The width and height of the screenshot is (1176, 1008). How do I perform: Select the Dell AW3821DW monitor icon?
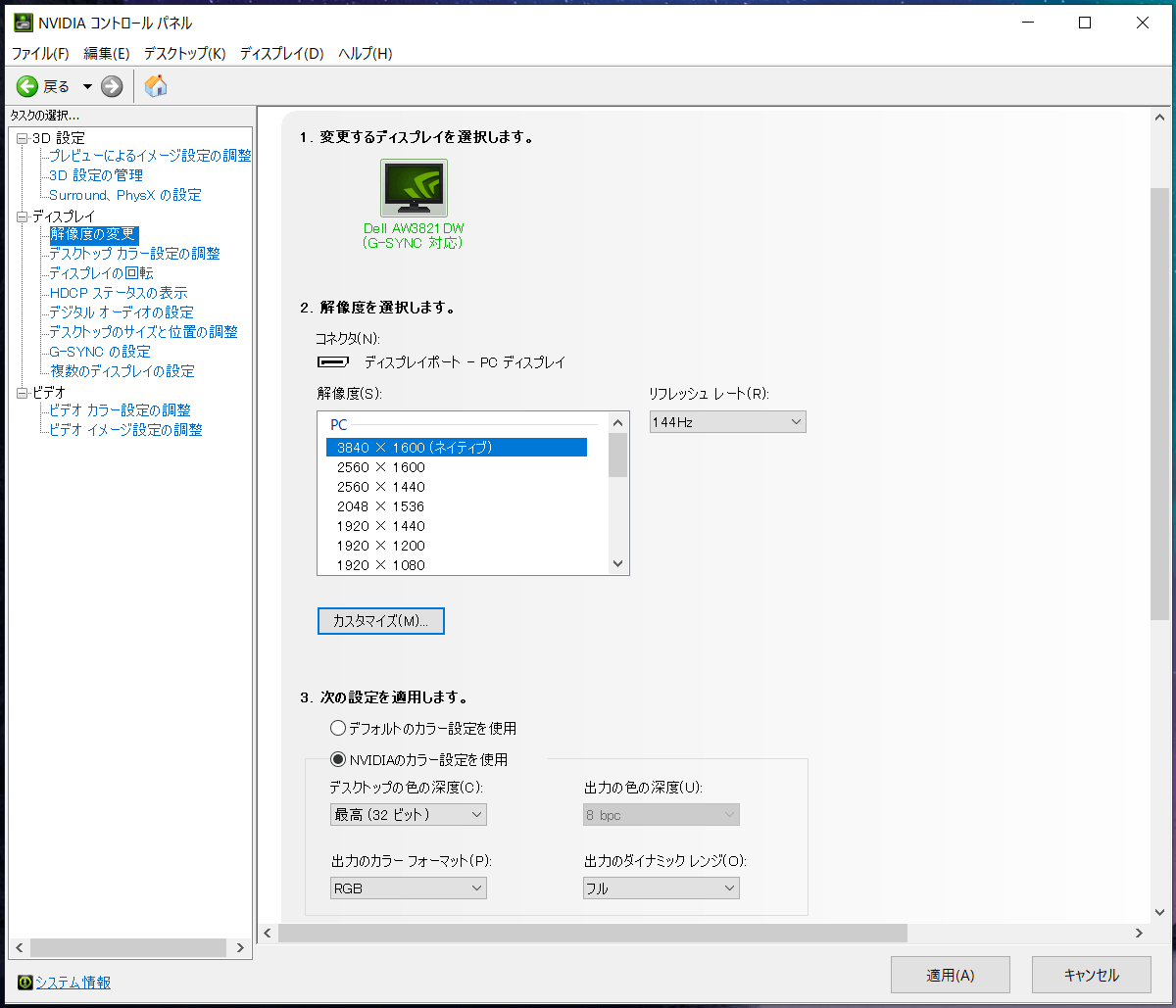pyautogui.click(x=414, y=187)
